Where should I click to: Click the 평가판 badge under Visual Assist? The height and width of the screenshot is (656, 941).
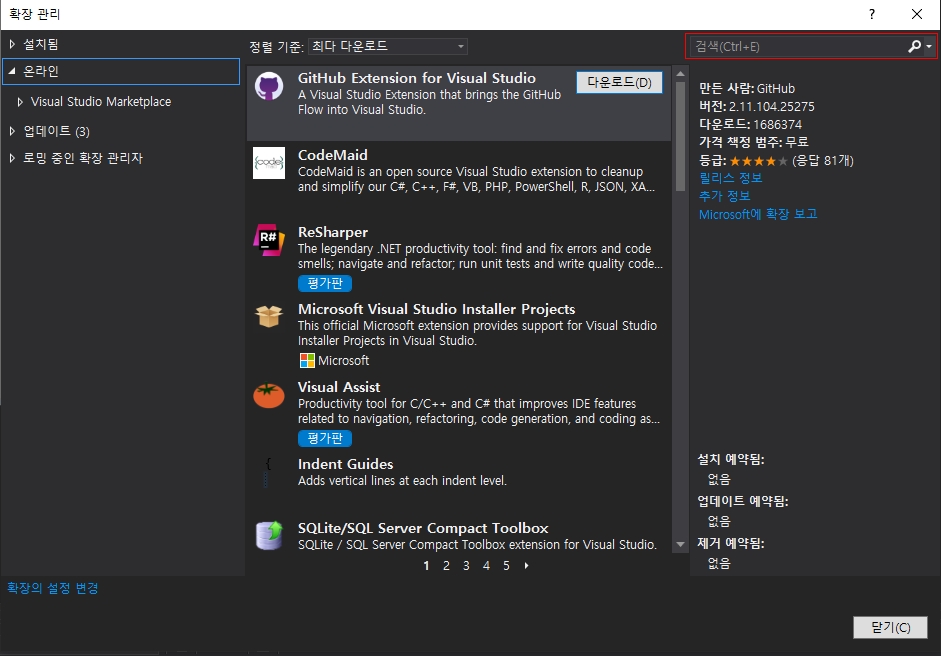[325, 438]
